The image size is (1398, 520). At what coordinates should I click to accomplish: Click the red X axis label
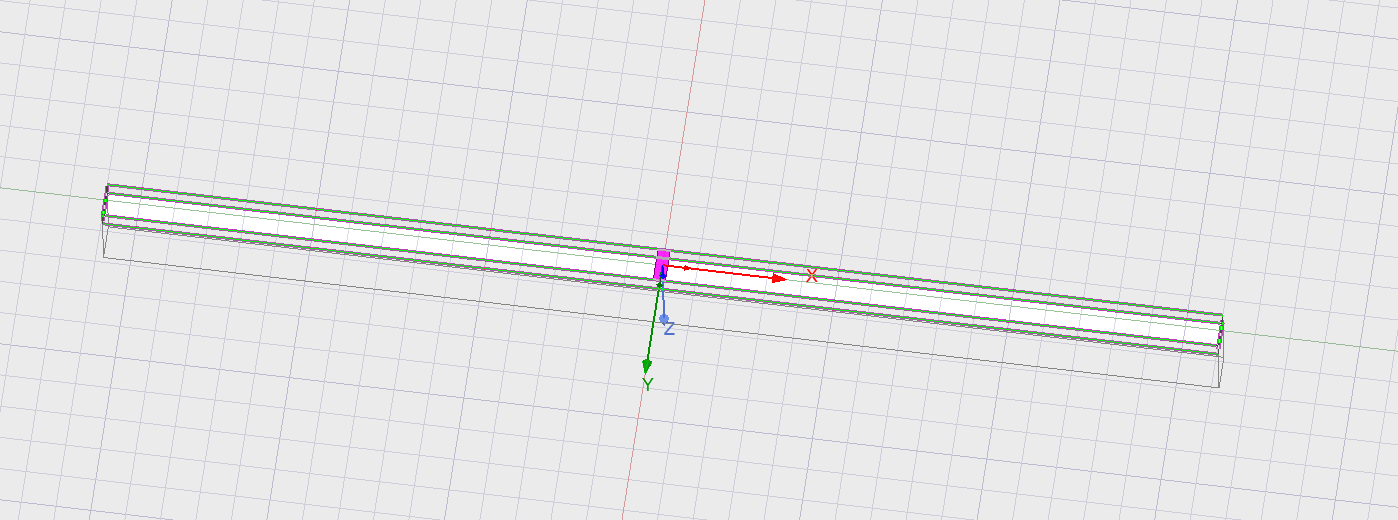812,275
